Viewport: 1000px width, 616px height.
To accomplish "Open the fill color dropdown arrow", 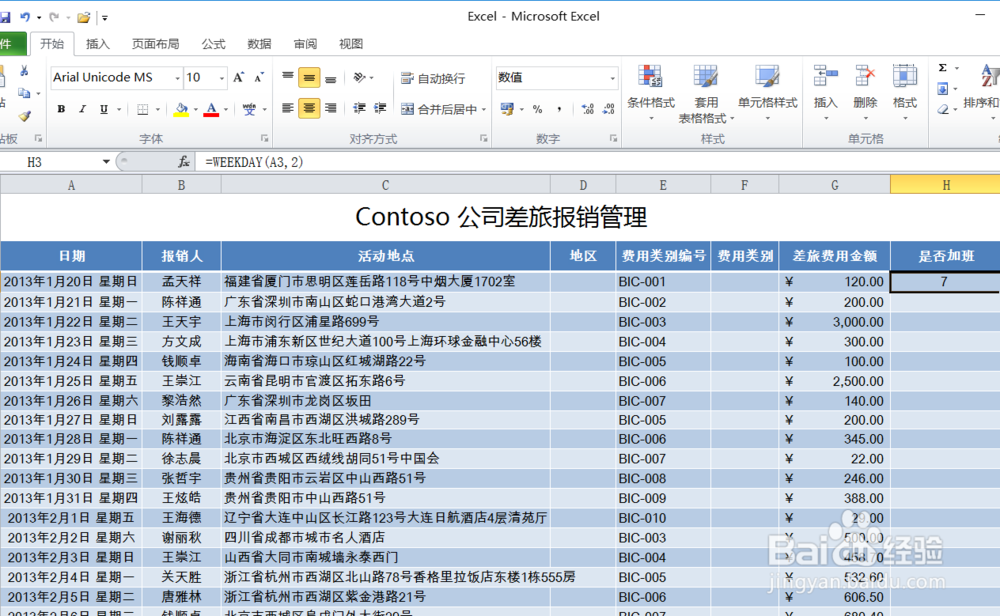I will 195,110.
